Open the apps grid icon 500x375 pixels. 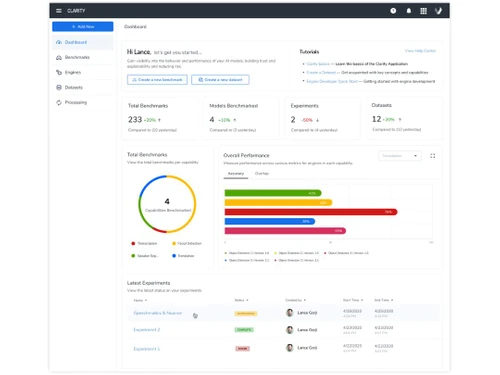(423, 11)
